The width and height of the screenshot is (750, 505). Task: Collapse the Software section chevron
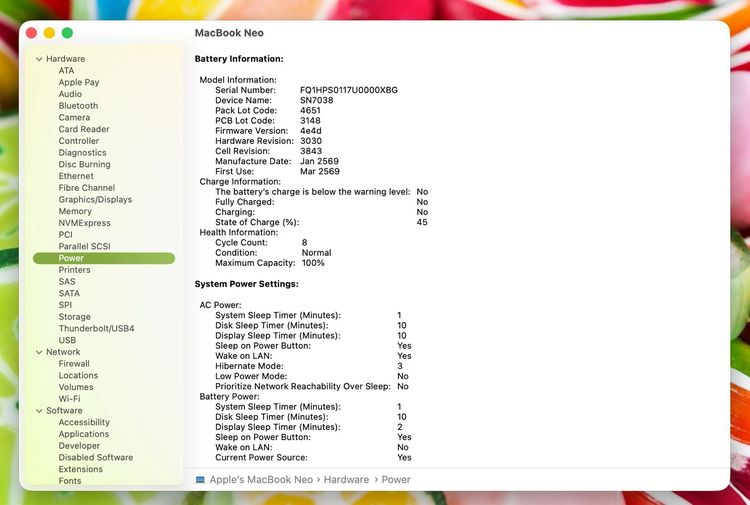click(39, 411)
